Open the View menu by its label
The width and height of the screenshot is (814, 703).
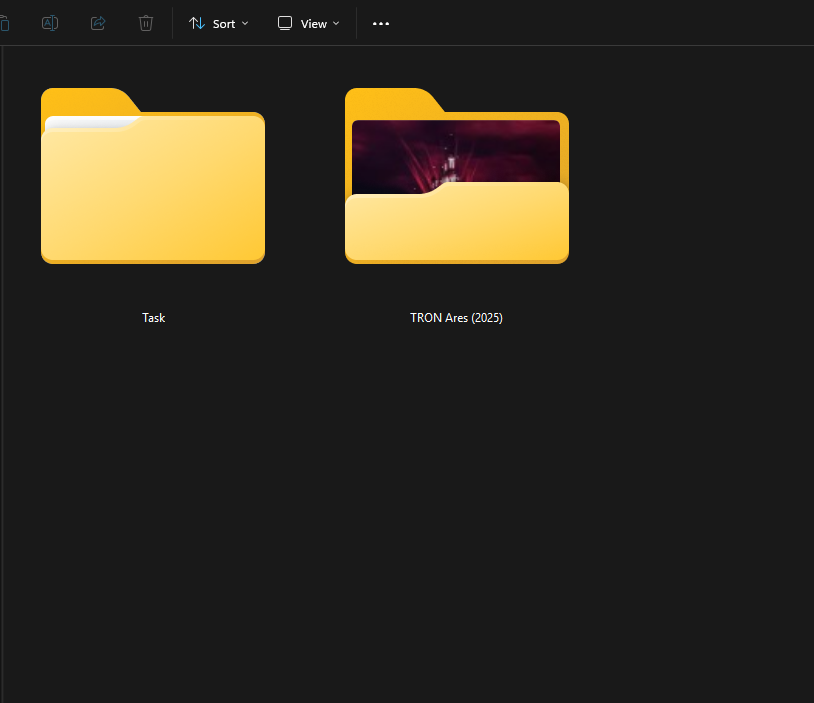click(314, 23)
